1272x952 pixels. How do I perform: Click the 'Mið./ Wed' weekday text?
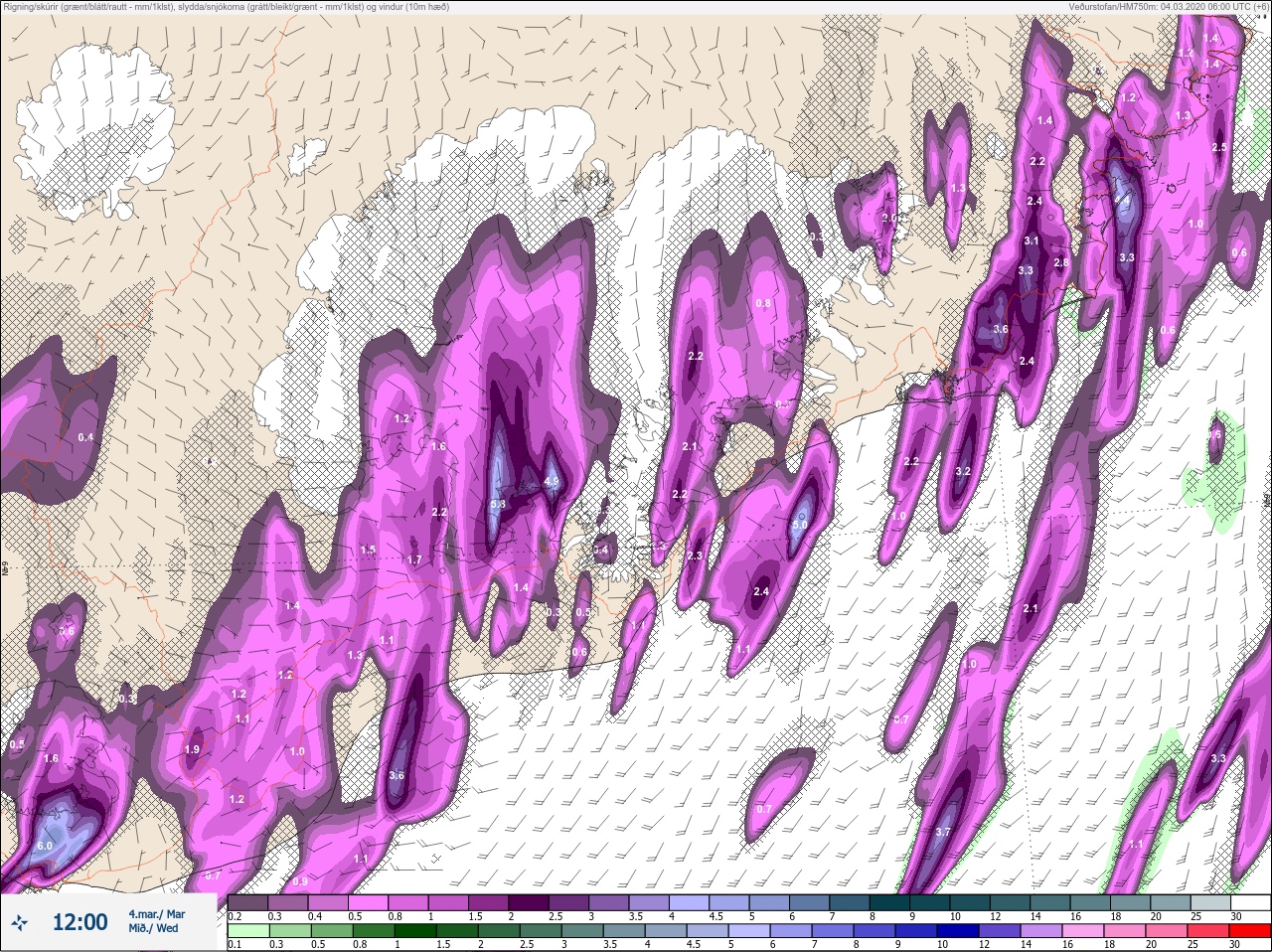tap(153, 928)
